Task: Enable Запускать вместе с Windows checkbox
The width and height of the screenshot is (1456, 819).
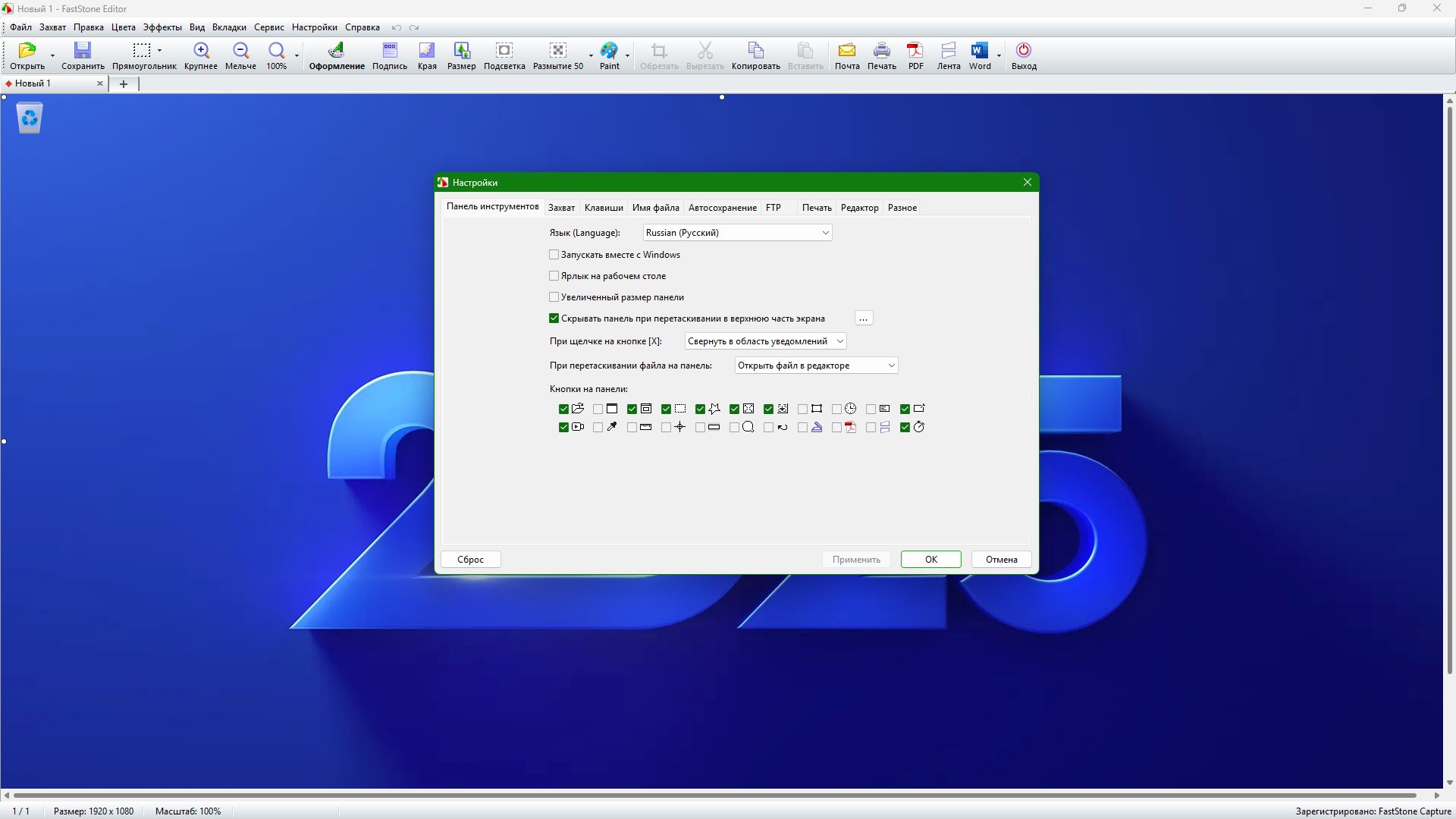Action: point(554,255)
